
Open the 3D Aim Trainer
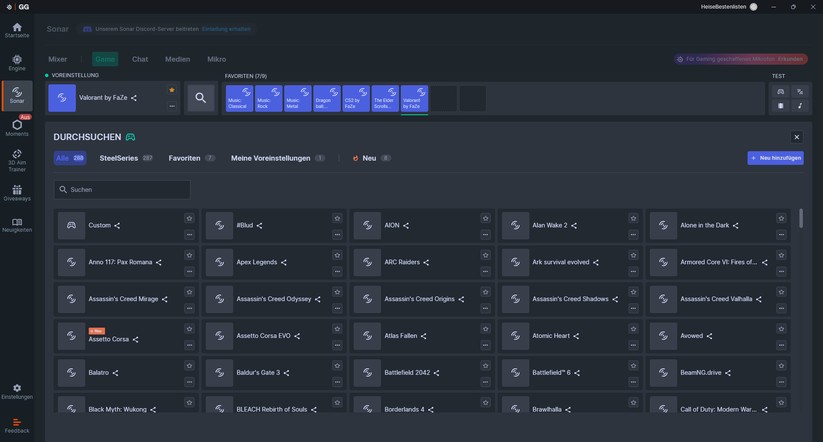click(16, 160)
